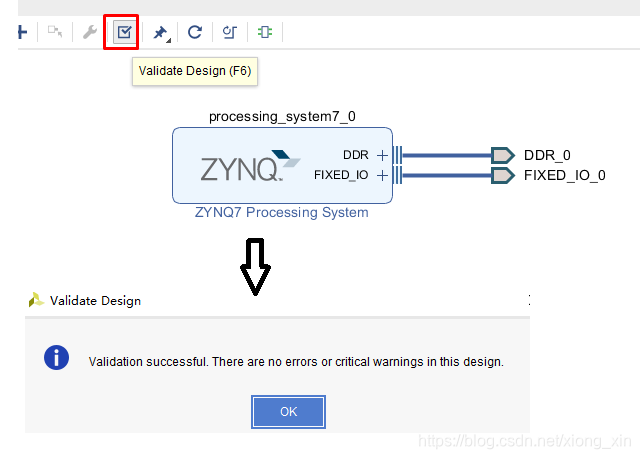Select the FIXED_IO_0 port label text
This screenshot has width=640, height=459.
[564, 175]
